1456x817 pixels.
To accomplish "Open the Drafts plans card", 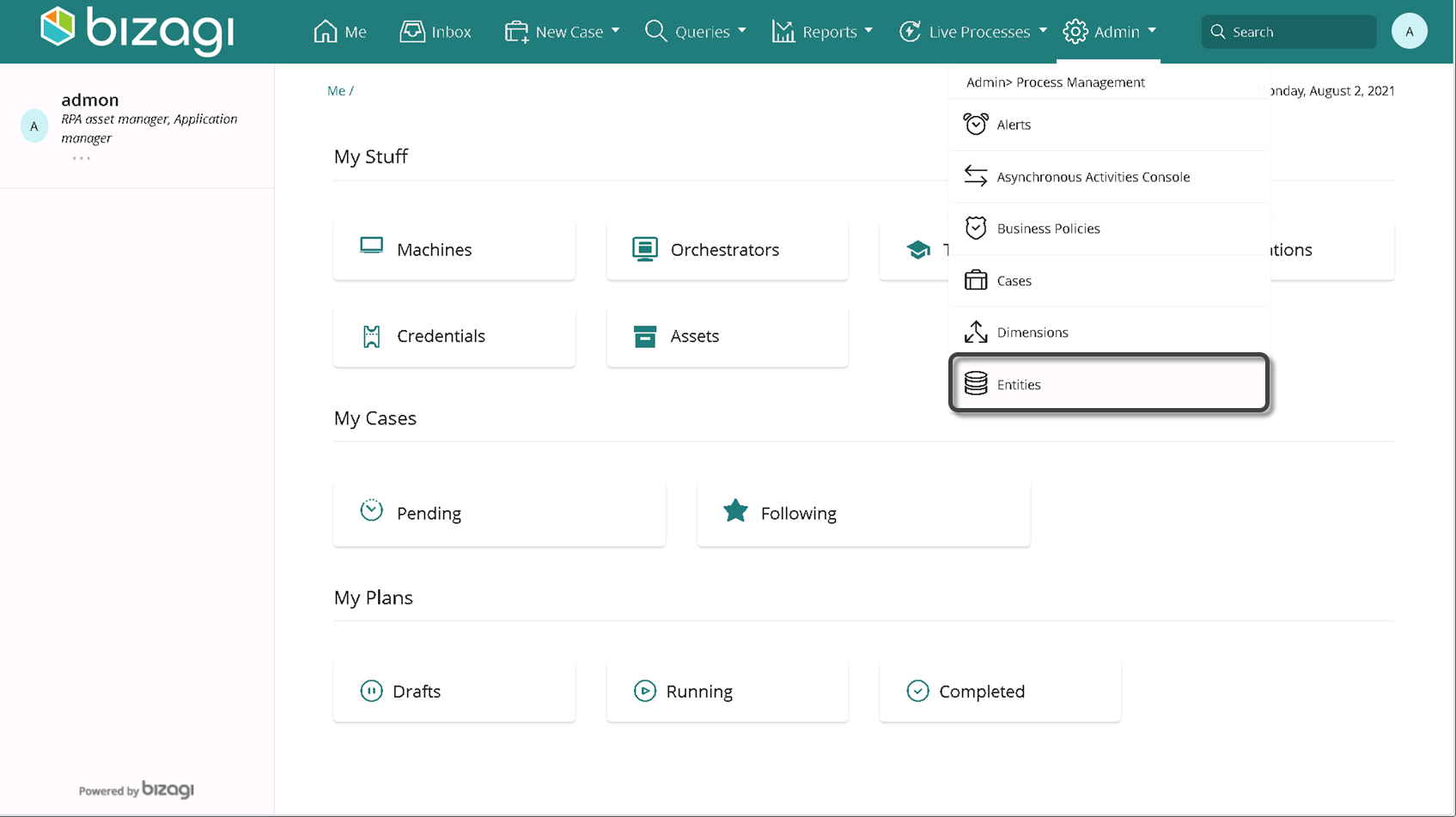I will [x=454, y=691].
